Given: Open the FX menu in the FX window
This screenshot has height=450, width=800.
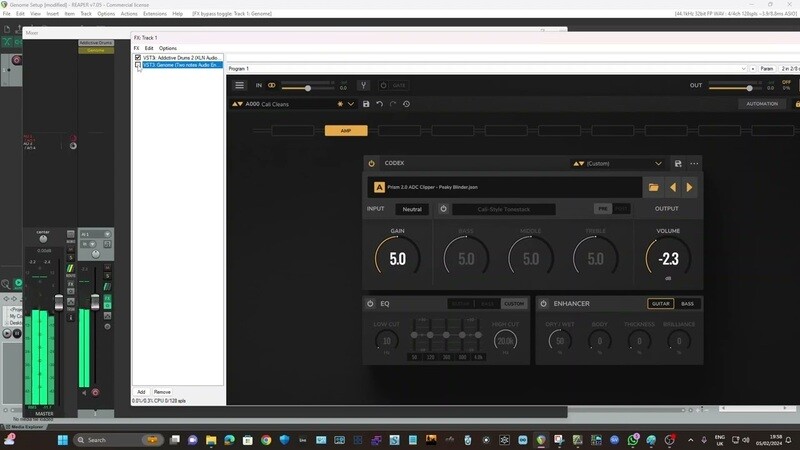Looking at the screenshot, I should [x=136, y=48].
